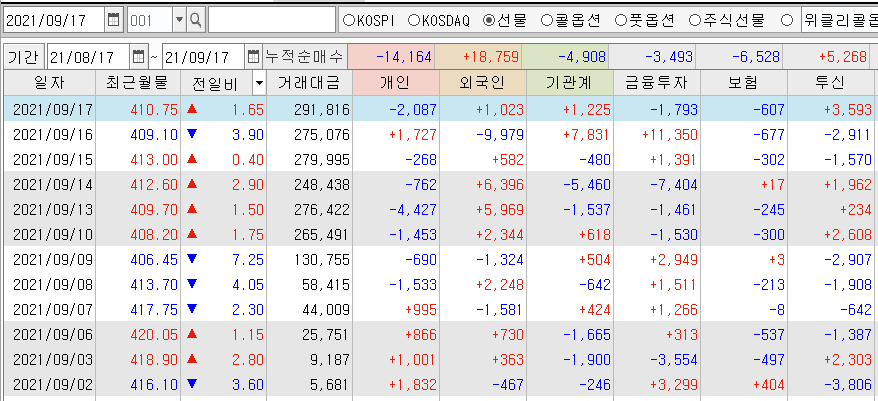
Task: Open calendar for period start 21/08/17
Action: tap(138, 57)
